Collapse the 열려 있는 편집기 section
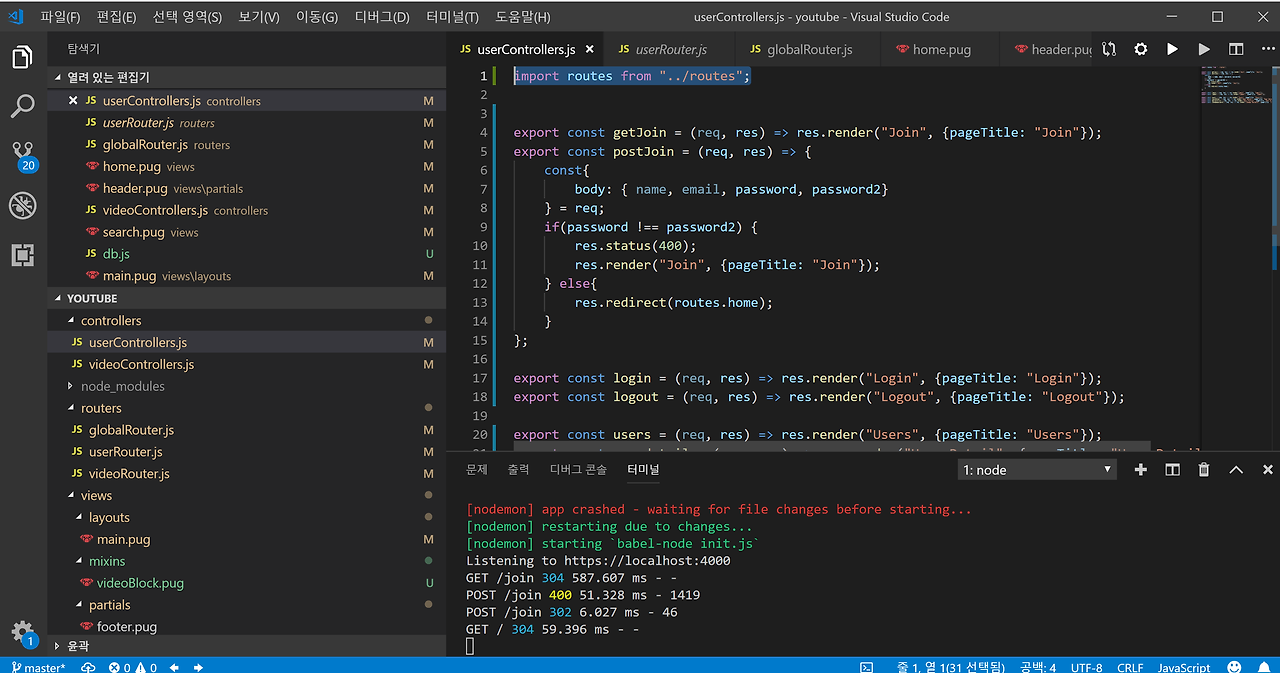The height and width of the screenshot is (673, 1280). pos(108,77)
